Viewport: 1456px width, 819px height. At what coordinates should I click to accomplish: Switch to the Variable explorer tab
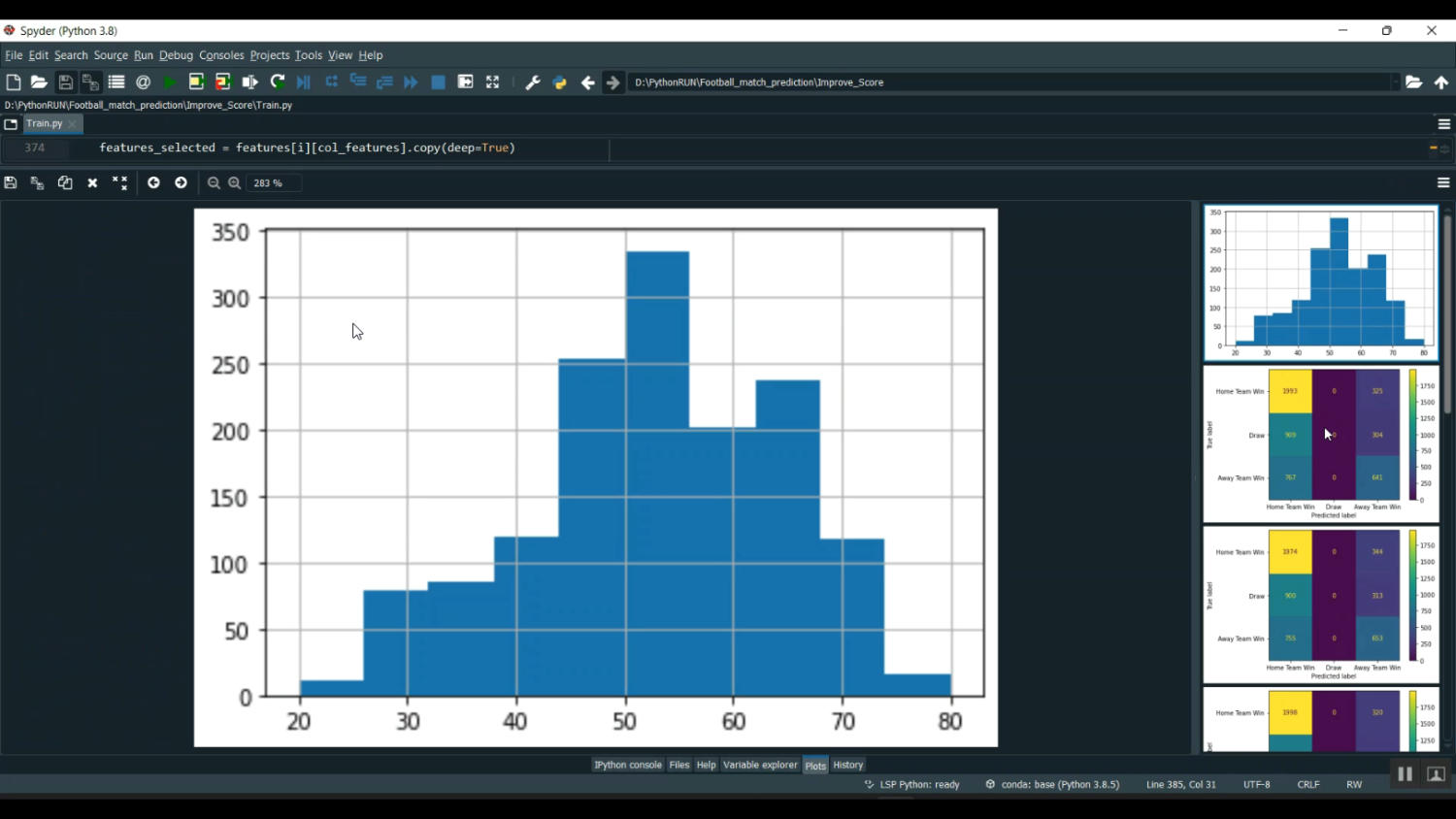tap(760, 765)
